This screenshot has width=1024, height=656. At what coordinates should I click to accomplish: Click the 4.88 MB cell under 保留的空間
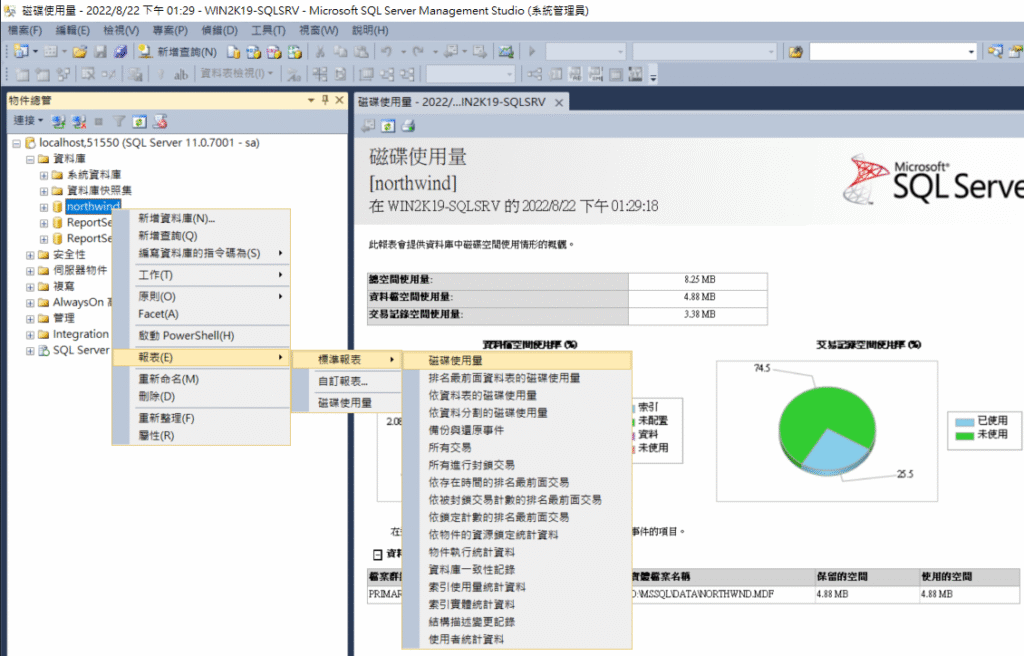tap(868, 595)
